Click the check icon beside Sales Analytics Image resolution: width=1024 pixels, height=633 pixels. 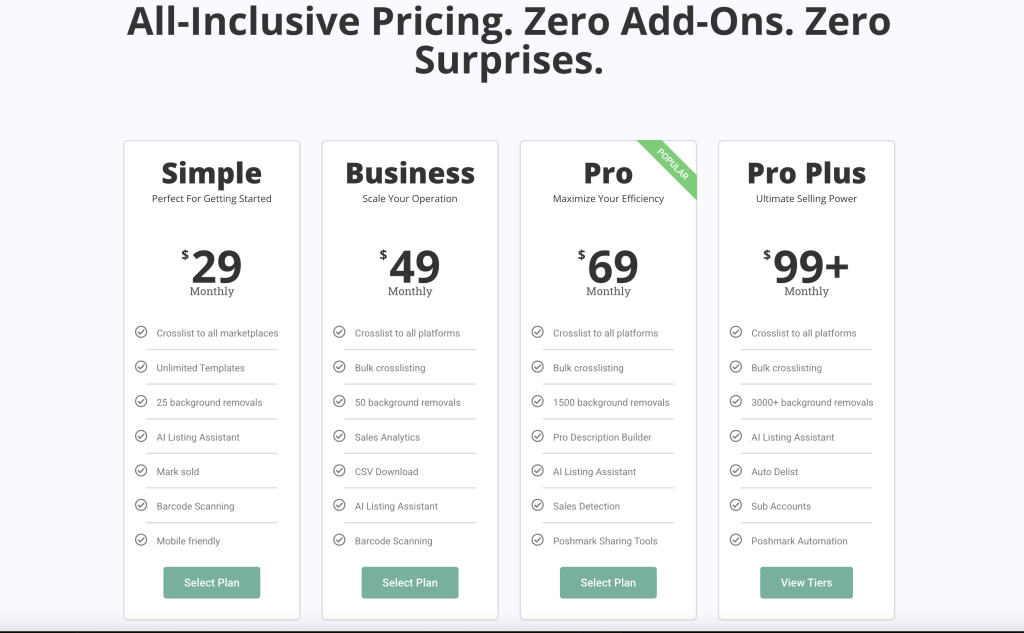coord(339,437)
